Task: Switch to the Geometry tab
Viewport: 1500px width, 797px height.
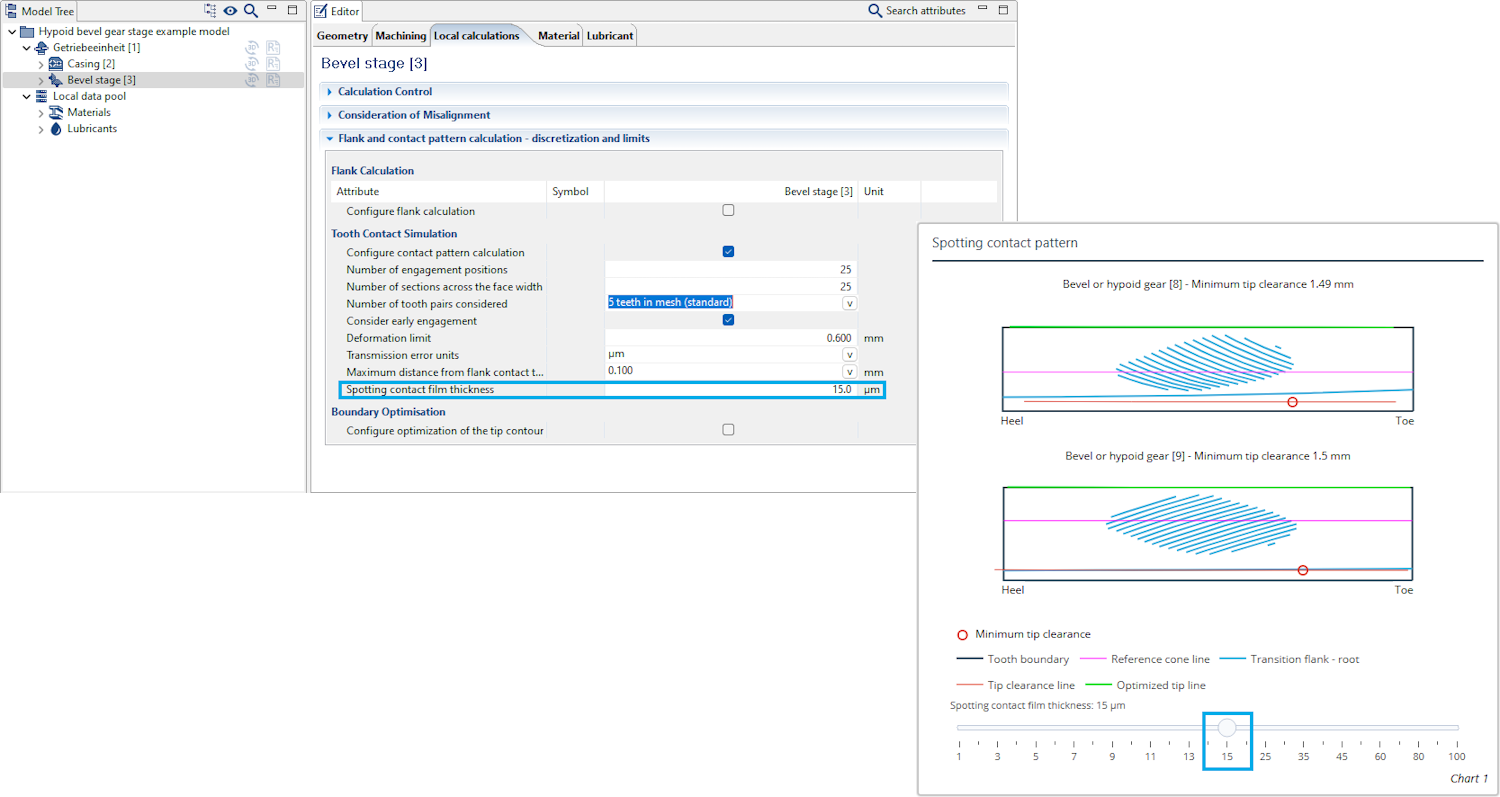Action: click(x=342, y=36)
